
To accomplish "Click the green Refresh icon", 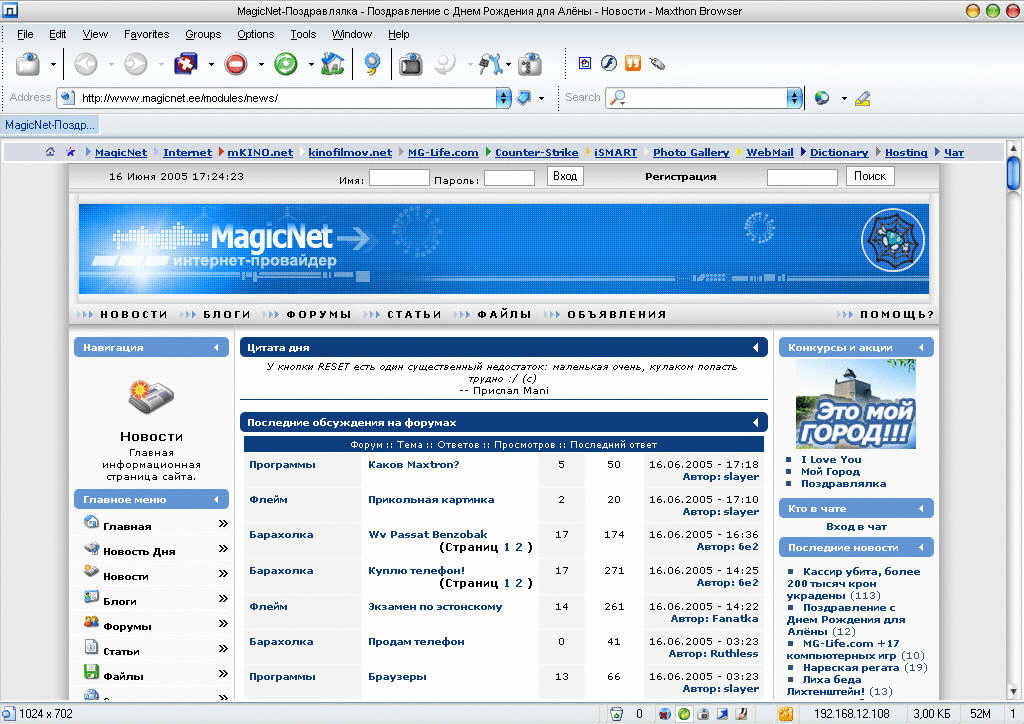I will (285, 64).
